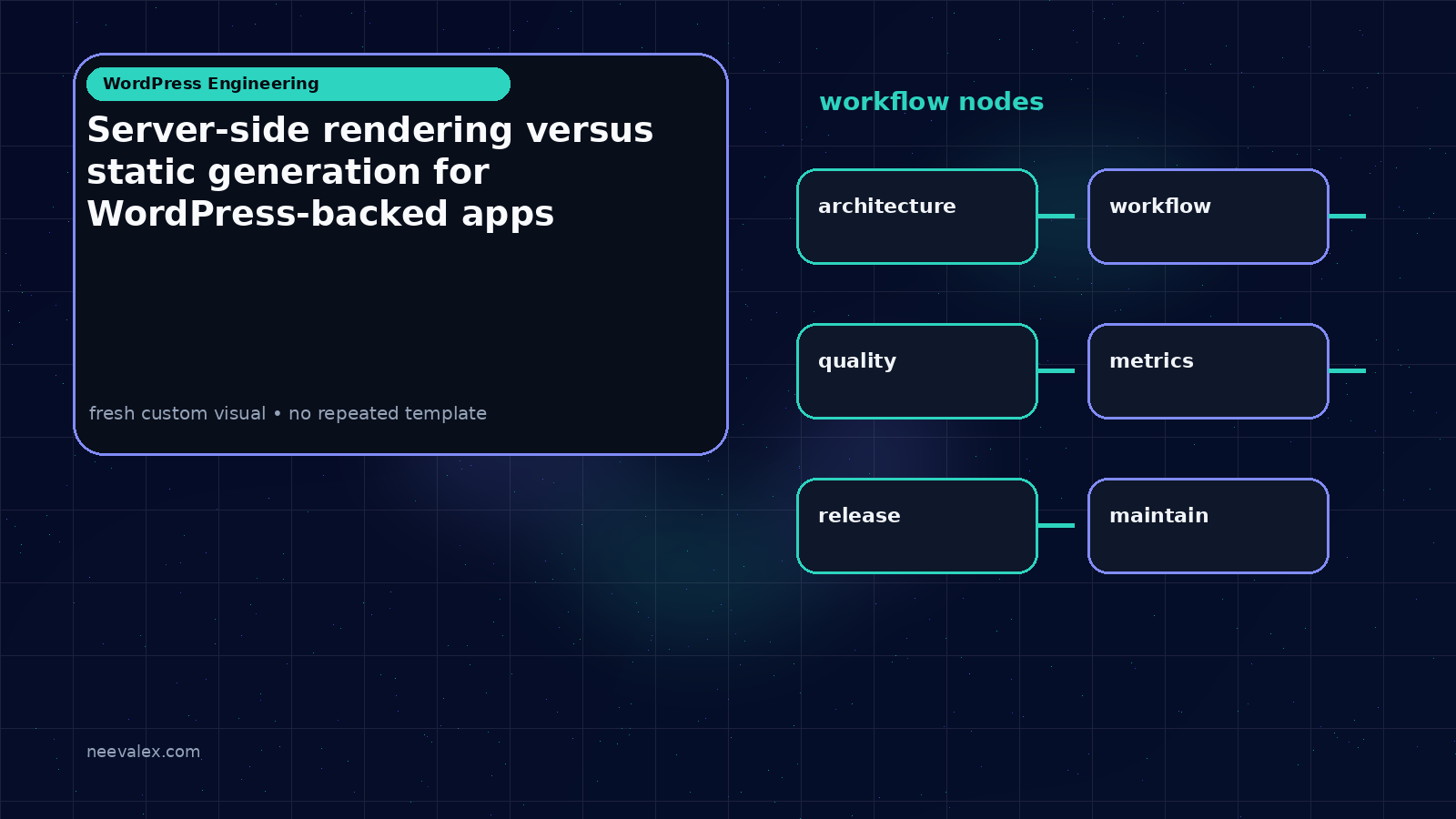Click the workflow nodes heading
1456x819 pixels.
[x=931, y=101]
